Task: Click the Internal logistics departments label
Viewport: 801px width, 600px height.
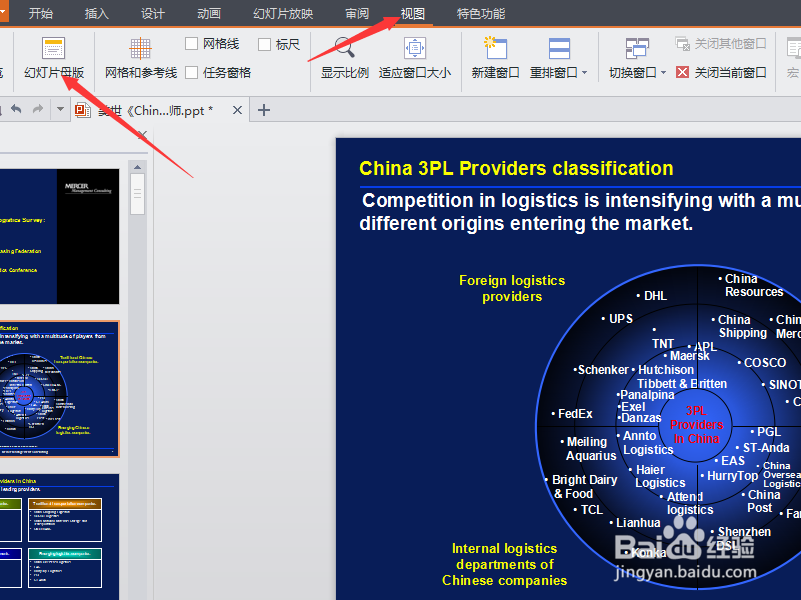Action: pos(504,564)
